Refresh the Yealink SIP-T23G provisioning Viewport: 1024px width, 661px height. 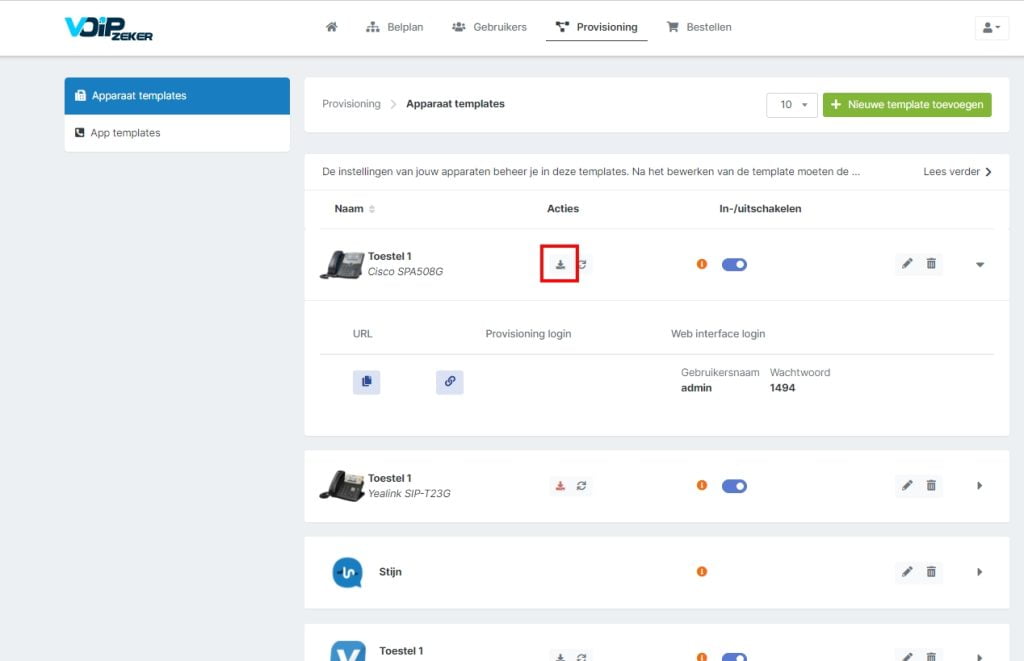point(581,486)
